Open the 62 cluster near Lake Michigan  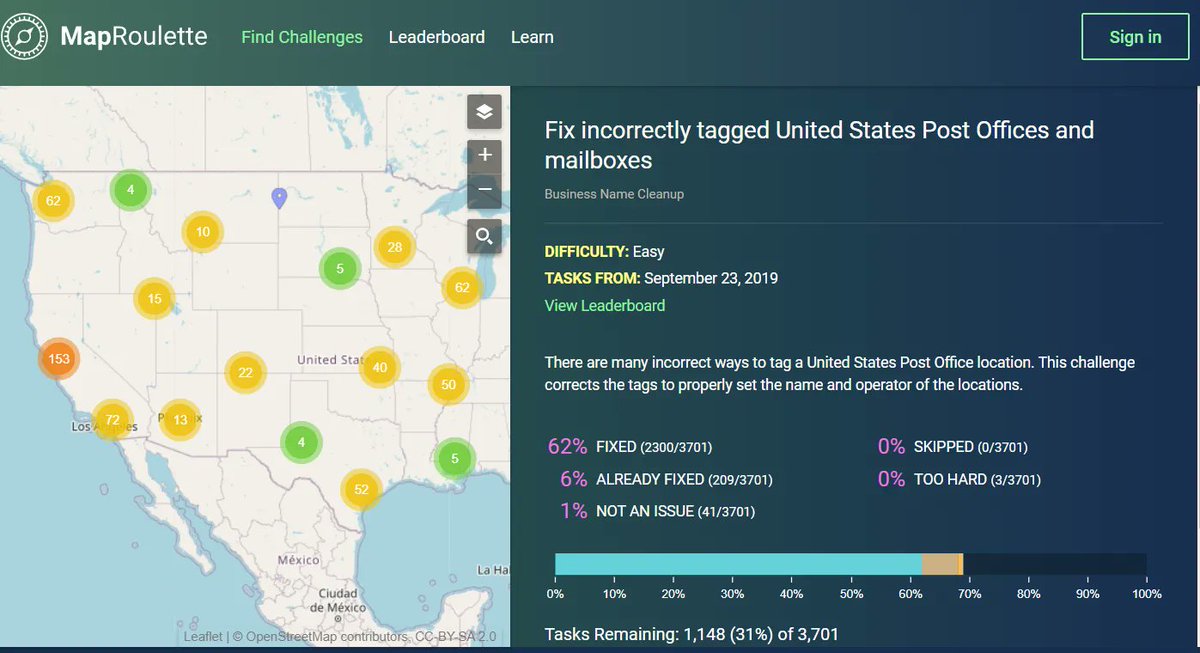pos(462,288)
